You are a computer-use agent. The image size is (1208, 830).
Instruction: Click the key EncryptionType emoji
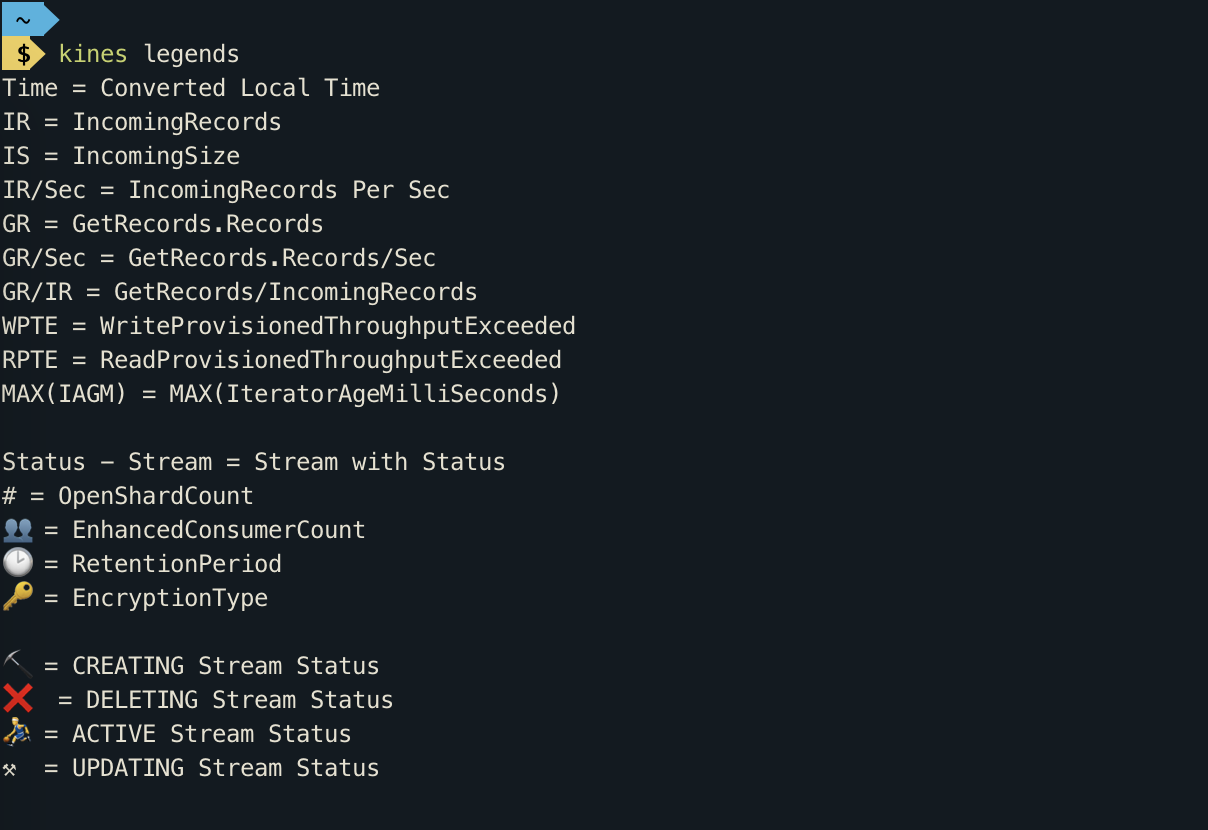point(18,597)
